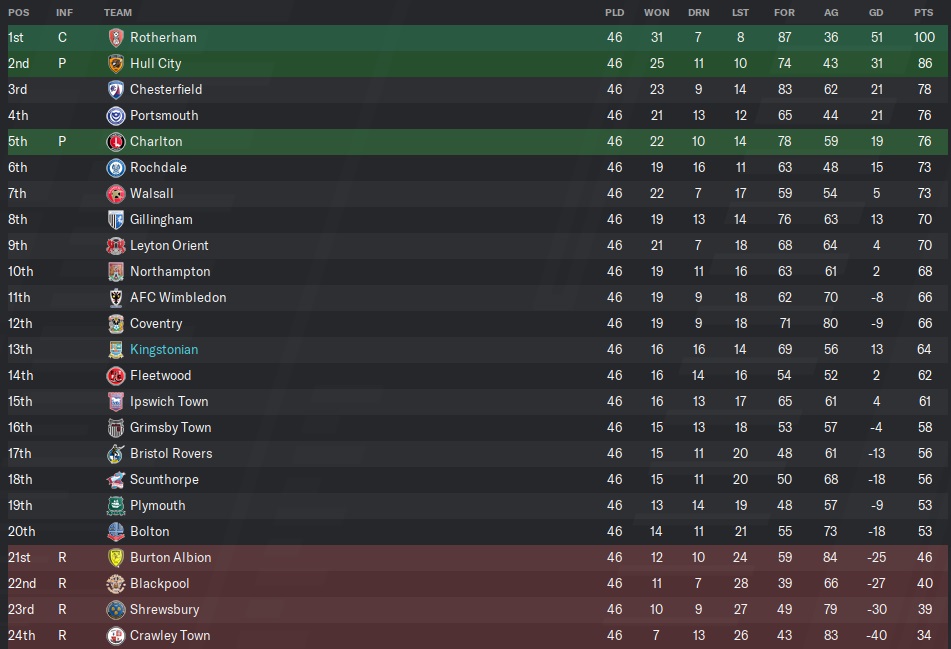Open the Kingstonian team link

[164, 349]
